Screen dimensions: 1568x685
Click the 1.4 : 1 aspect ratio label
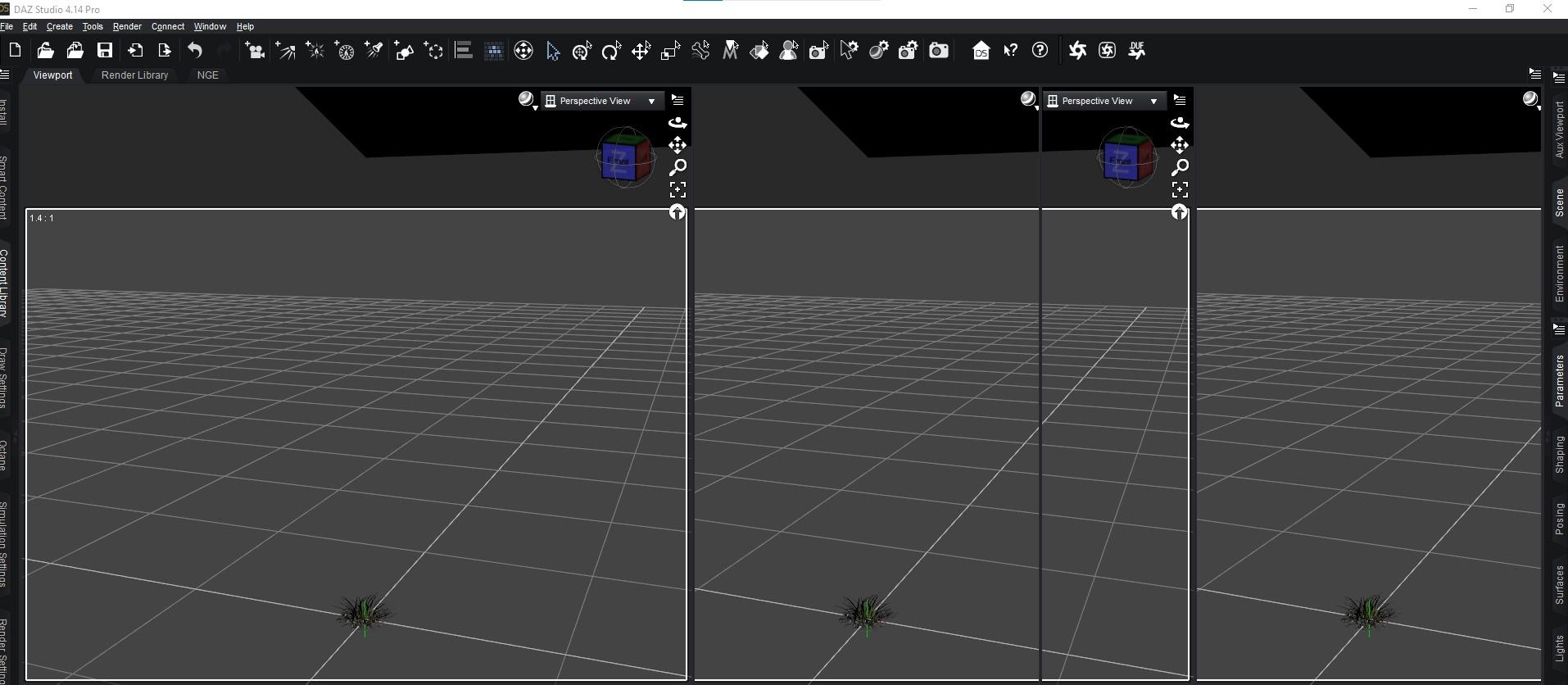pyautogui.click(x=42, y=218)
